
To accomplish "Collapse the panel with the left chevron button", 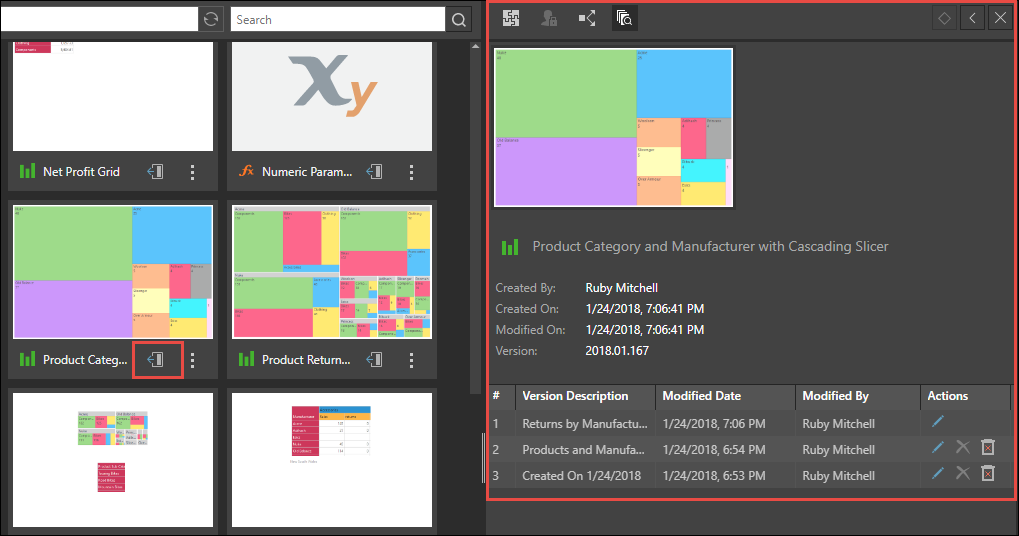I will 972,18.
